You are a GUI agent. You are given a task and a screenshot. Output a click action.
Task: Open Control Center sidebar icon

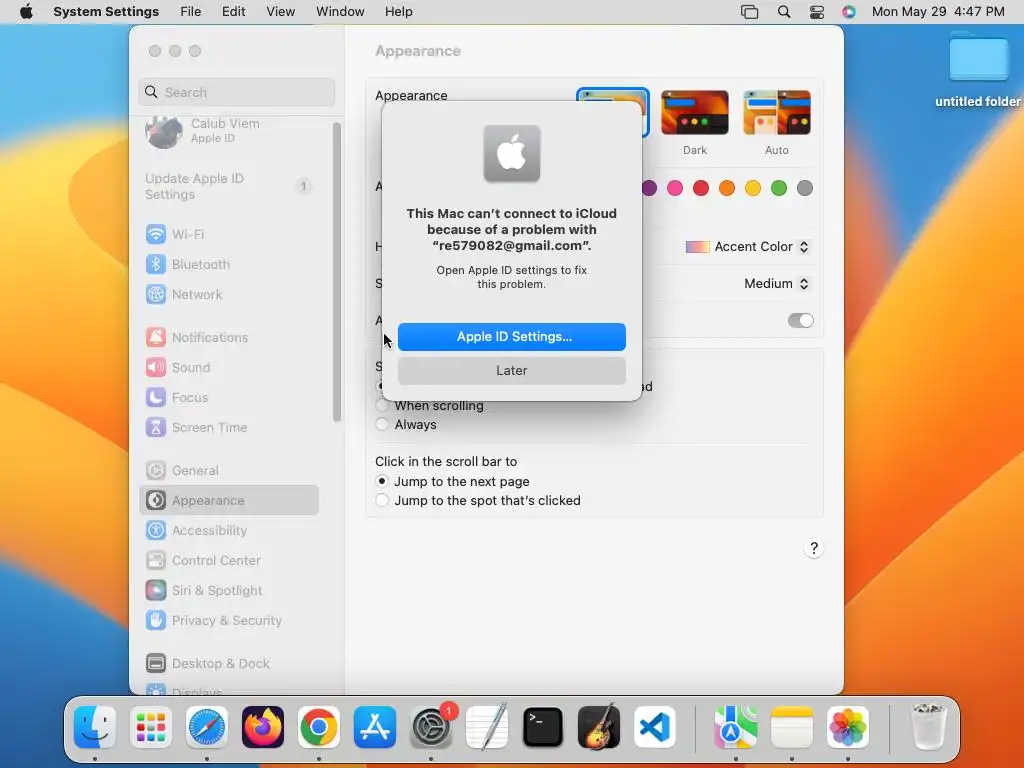(155, 560)
